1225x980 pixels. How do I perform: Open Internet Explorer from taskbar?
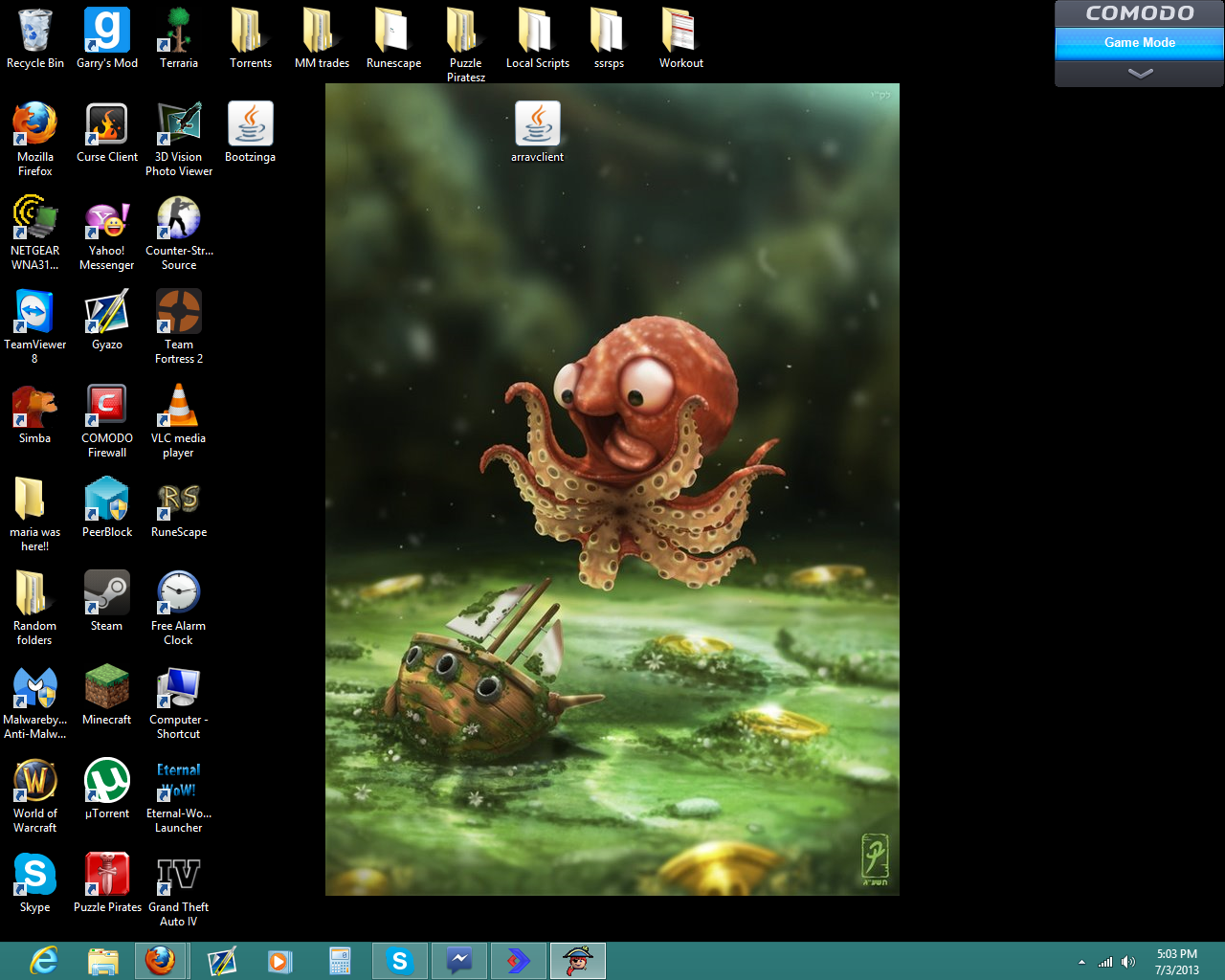(44, 961)
